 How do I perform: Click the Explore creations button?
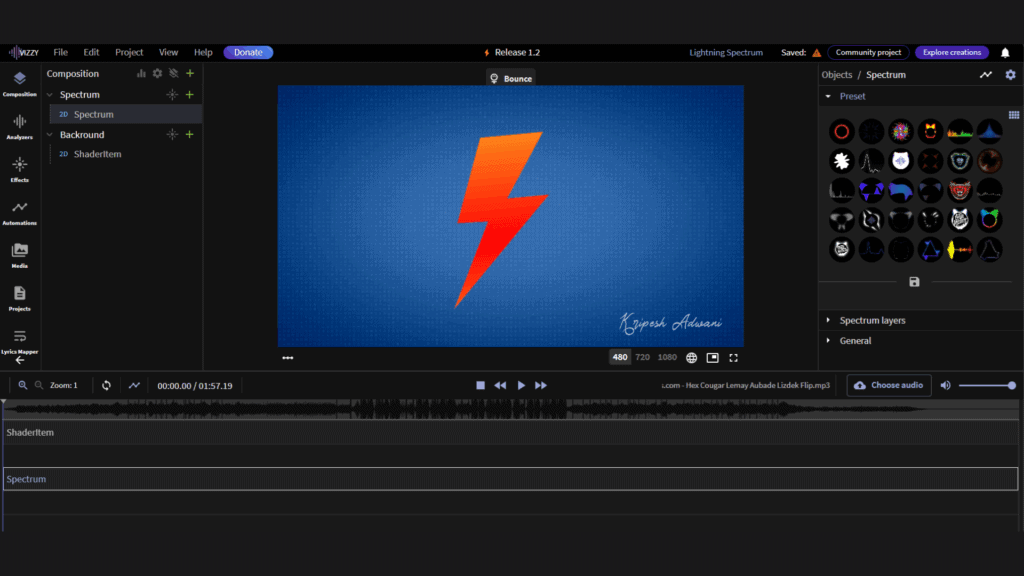(x=950, y=52)
